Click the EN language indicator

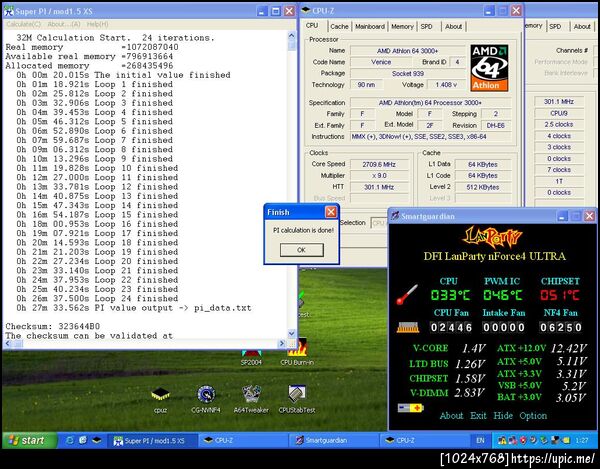480,440
